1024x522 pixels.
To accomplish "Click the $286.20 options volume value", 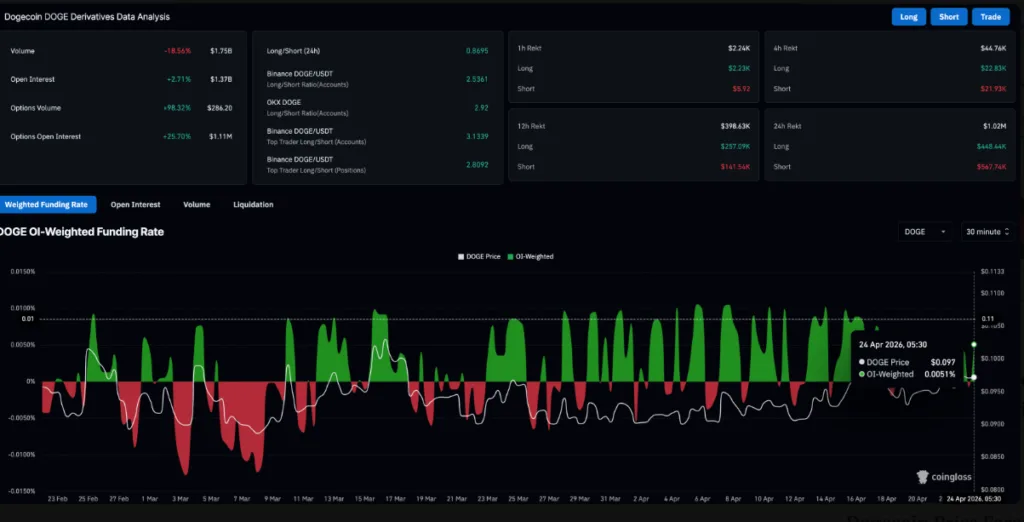I will click(220, 108).
